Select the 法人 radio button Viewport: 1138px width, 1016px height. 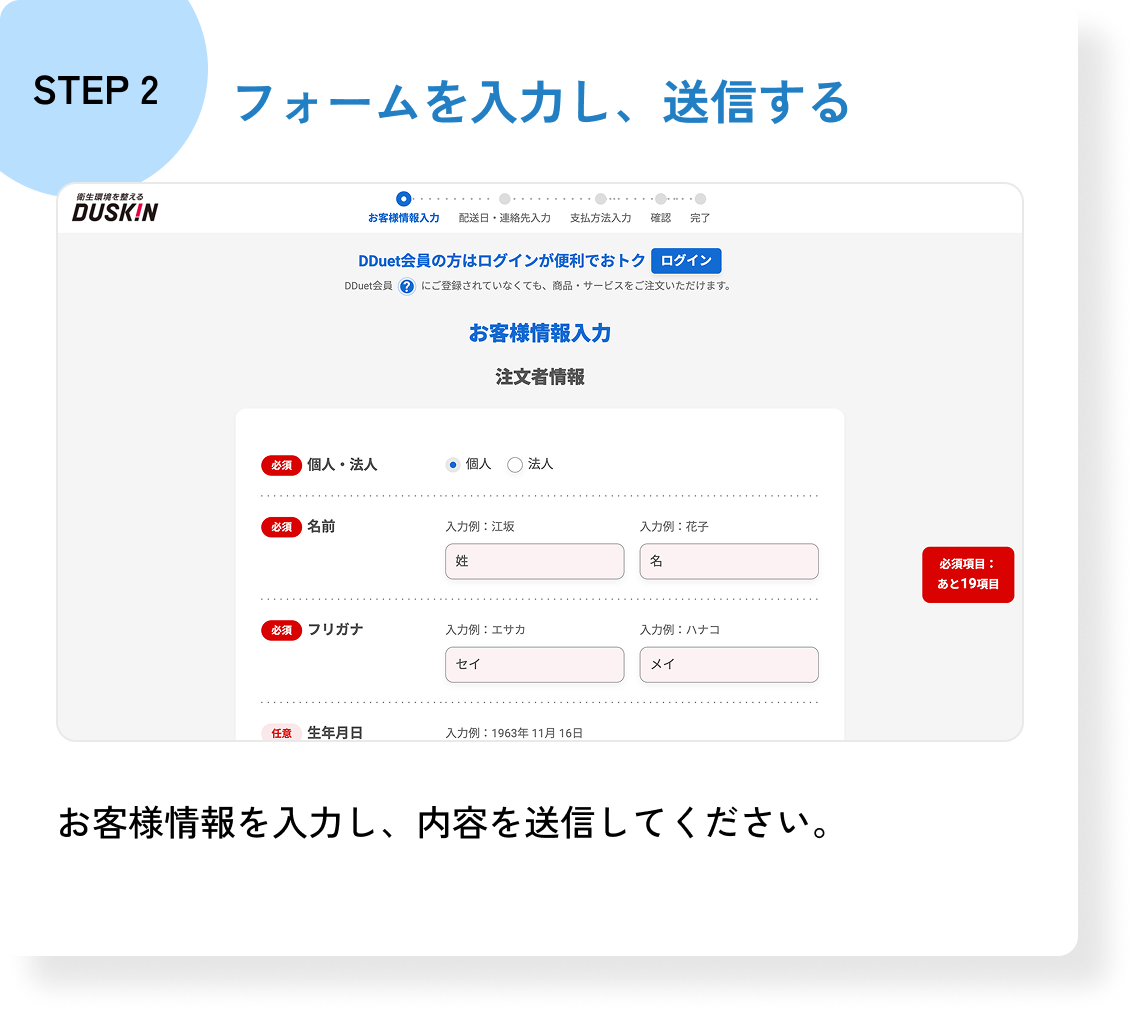coord(515,465)
